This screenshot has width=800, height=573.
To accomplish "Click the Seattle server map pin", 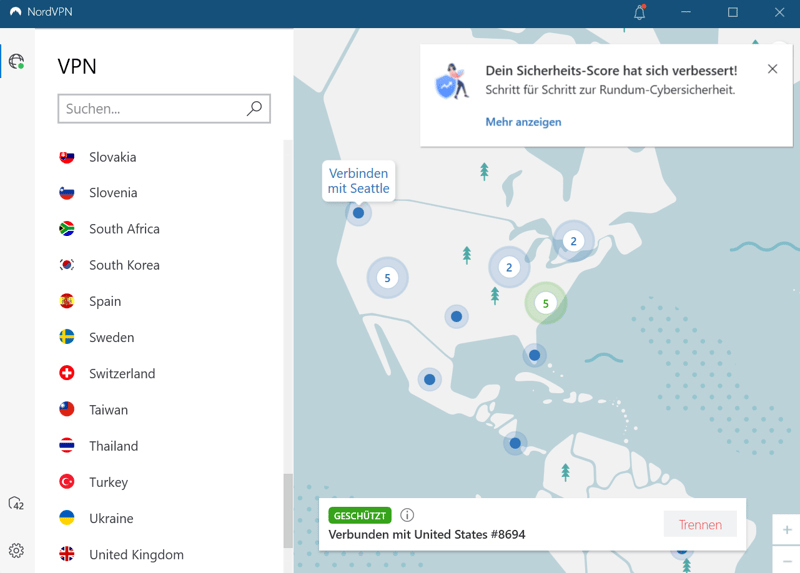I will click(358, 213).
